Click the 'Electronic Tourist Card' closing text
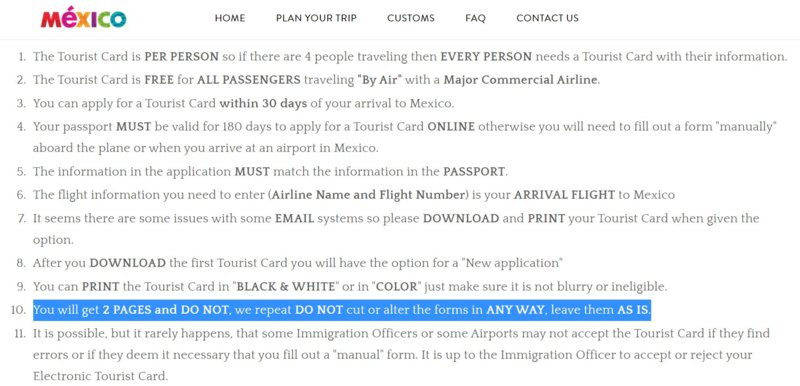Image resolution: width=800 pixels, height=386 pixels. [x=100, y=377]
